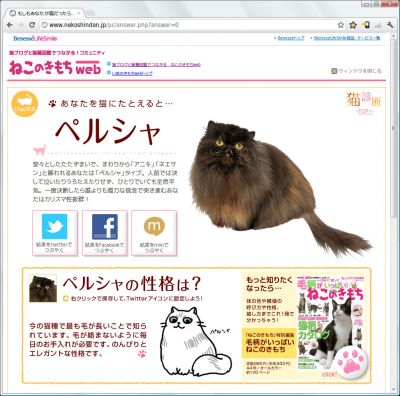Click the yellow 毛柄がいっぱい ねこのきもち banner
Image resolution: width=400 pixels, height=396 pixels.
(269, 343)
